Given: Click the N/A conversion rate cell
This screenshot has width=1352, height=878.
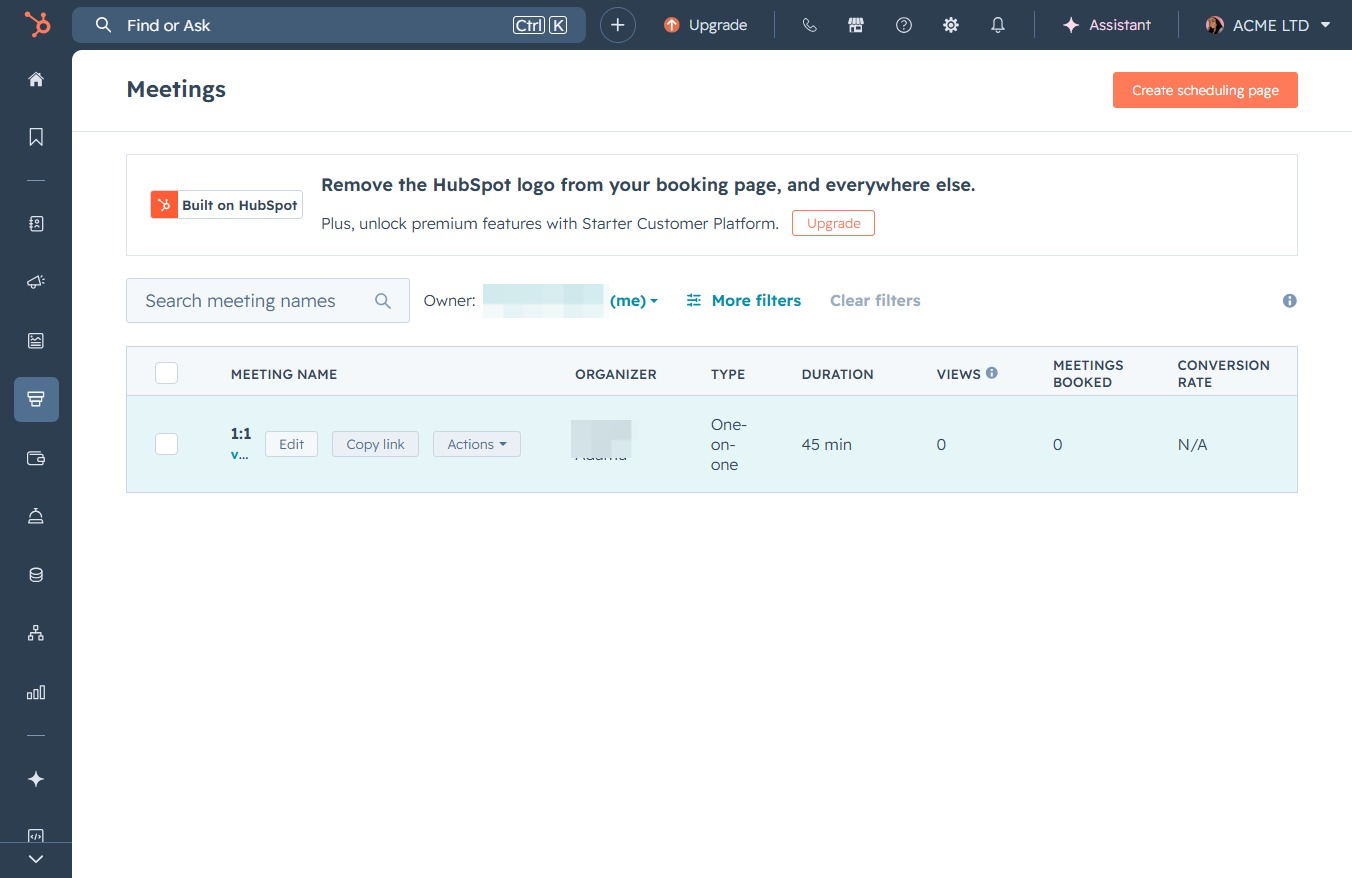Looking at the screenshot, I should click(1193, 444).
